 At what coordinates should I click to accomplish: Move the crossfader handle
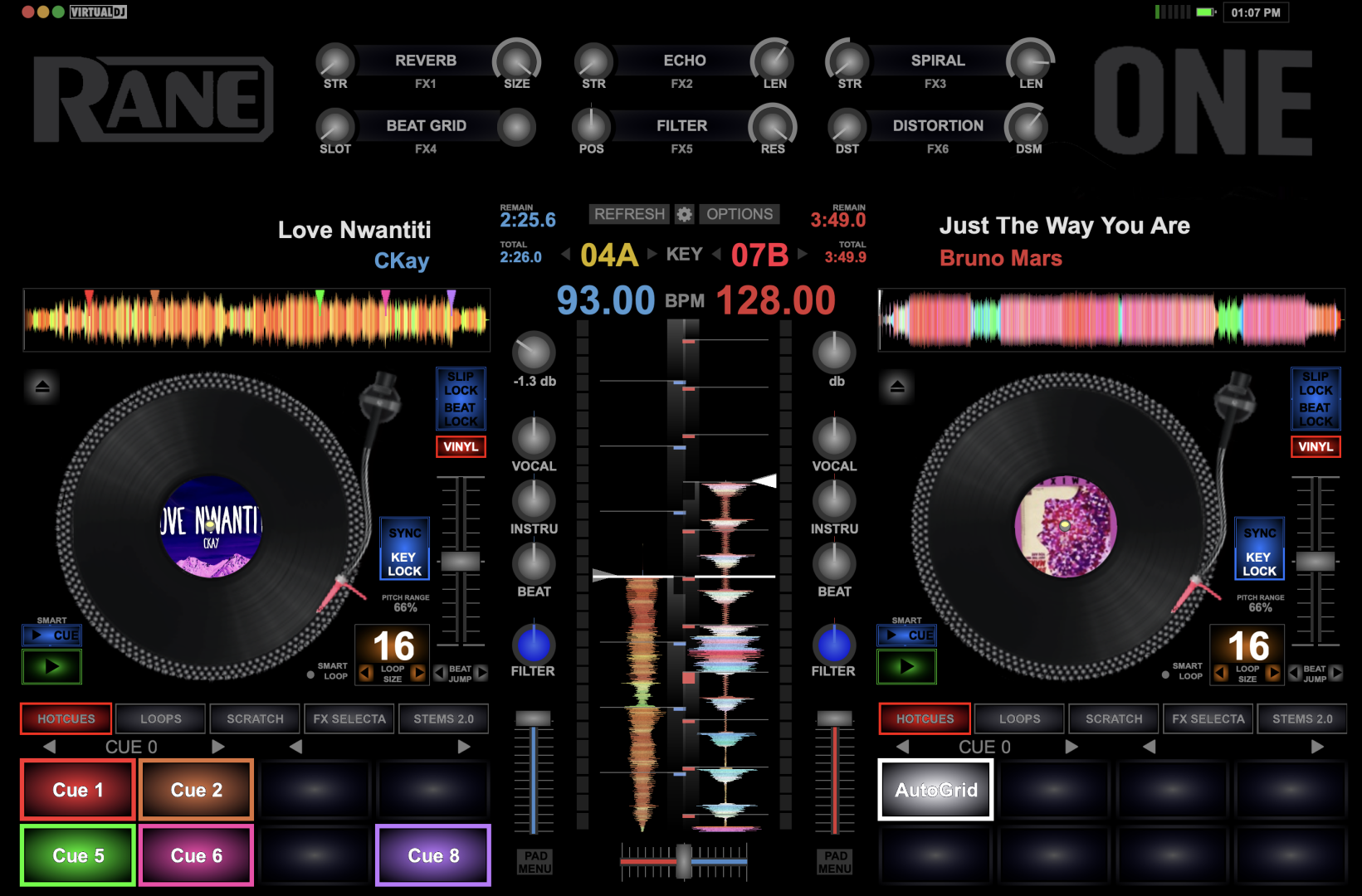684,861
